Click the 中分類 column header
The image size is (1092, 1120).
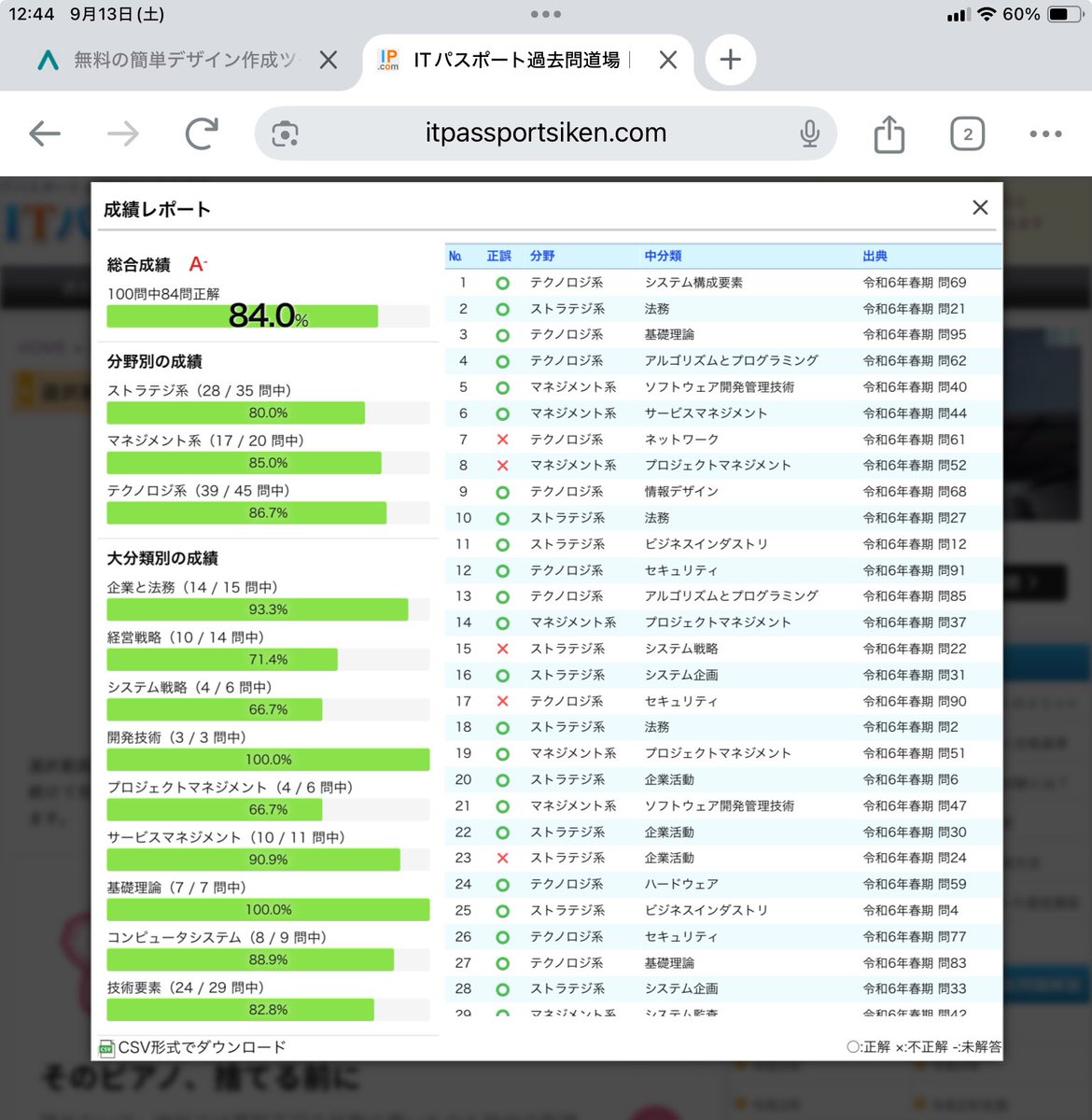[663, 256]
